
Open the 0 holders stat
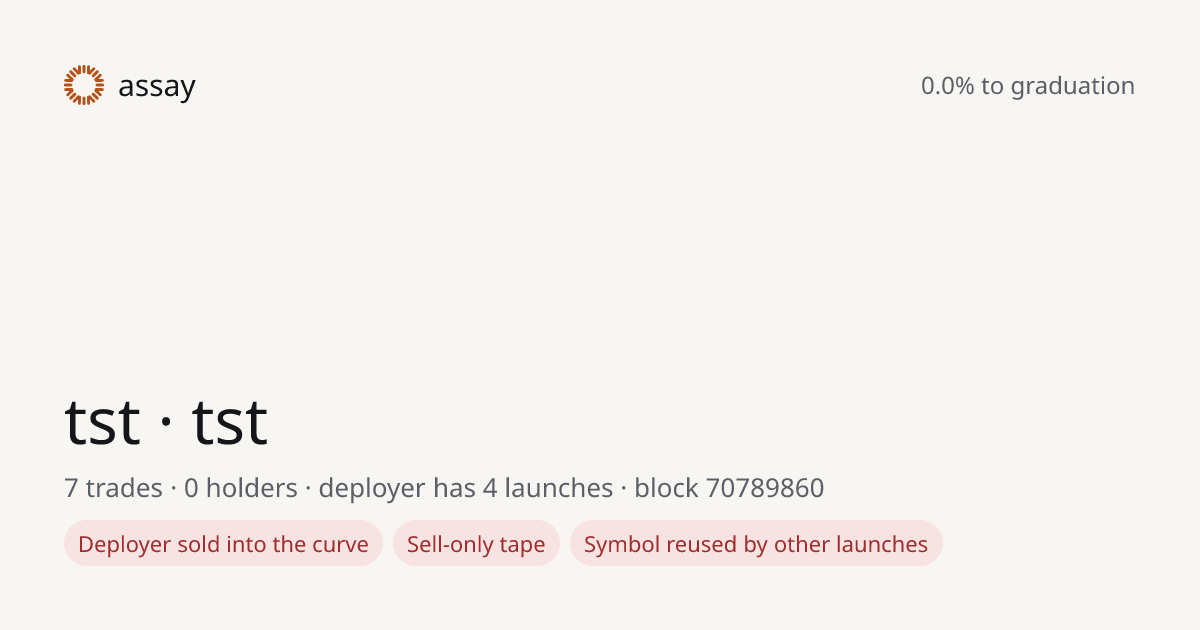tap(241, 488)
